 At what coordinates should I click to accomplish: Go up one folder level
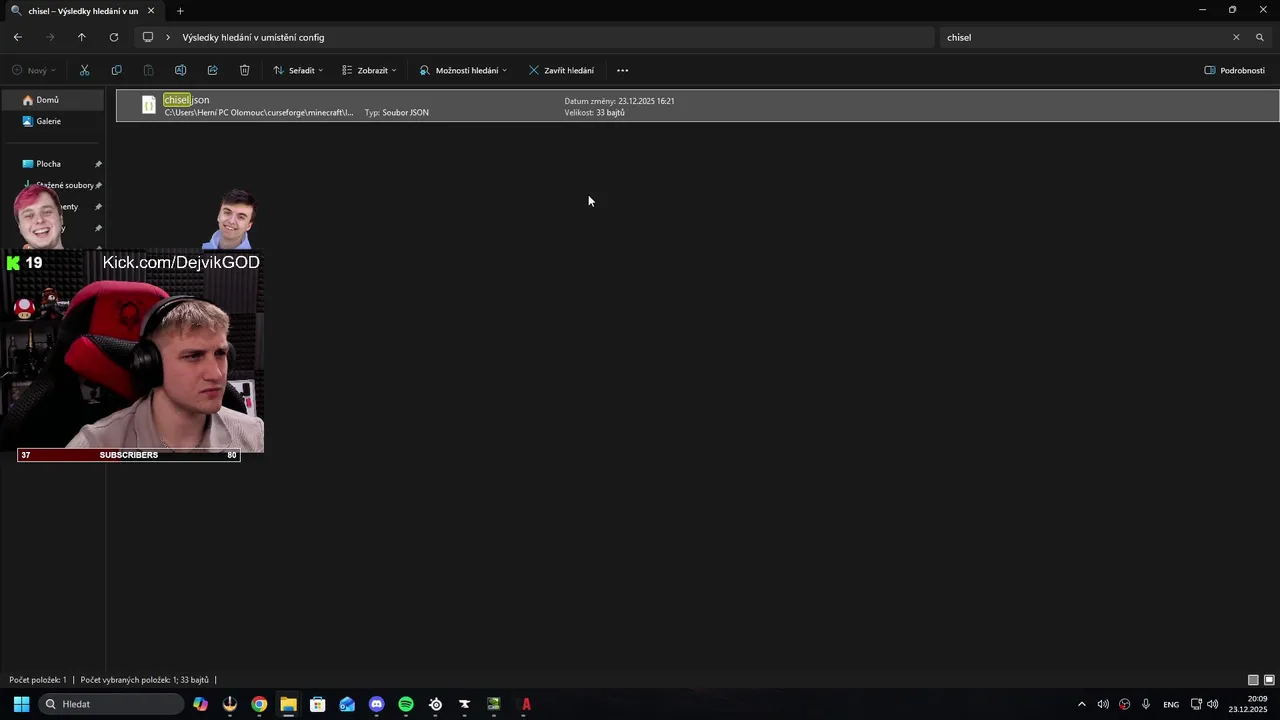(82, 37)
